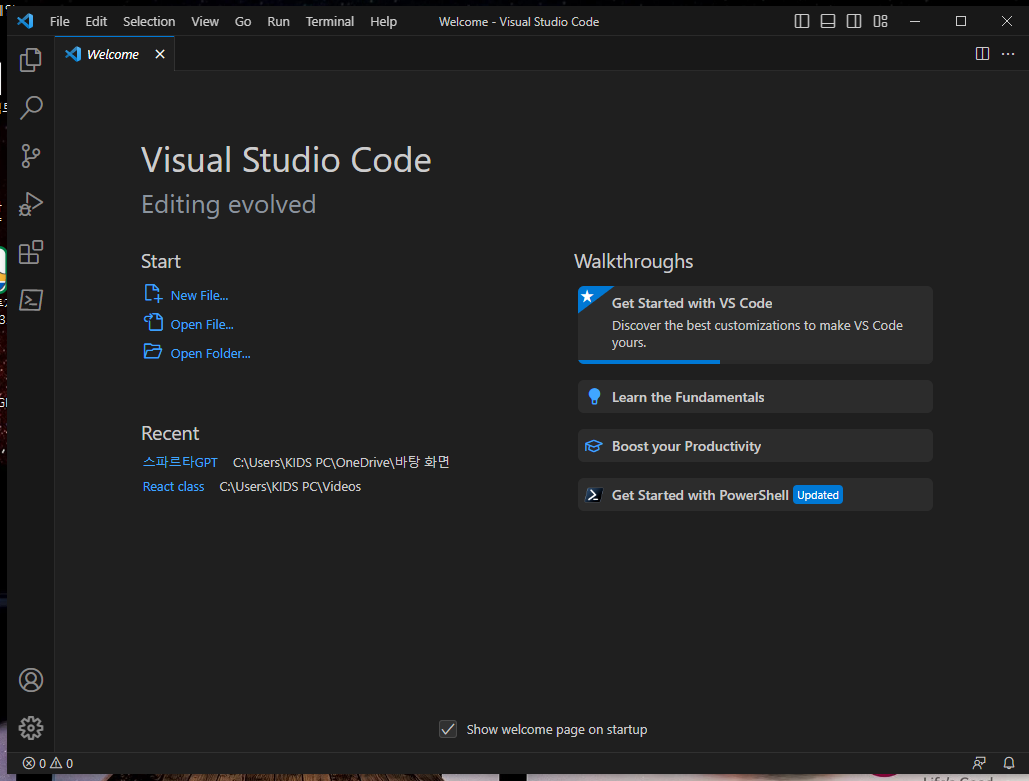Screen dimensions: 1029x781
Task: Open the Search view in activity bar
Action: 30,108
